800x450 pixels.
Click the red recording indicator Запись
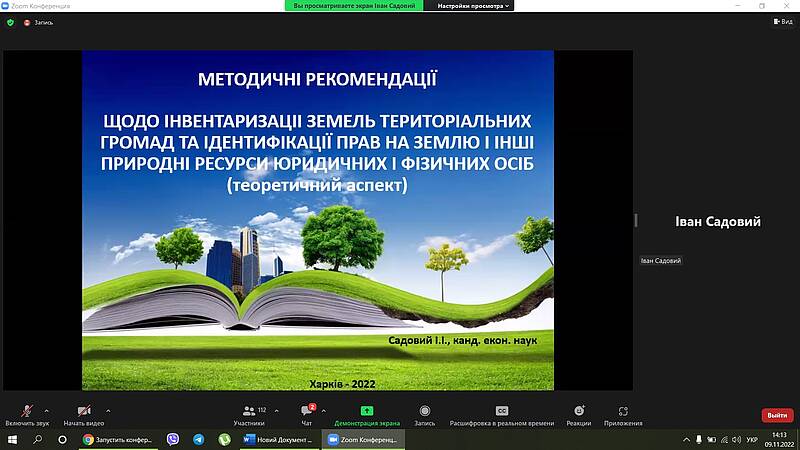tap(38, 22)
